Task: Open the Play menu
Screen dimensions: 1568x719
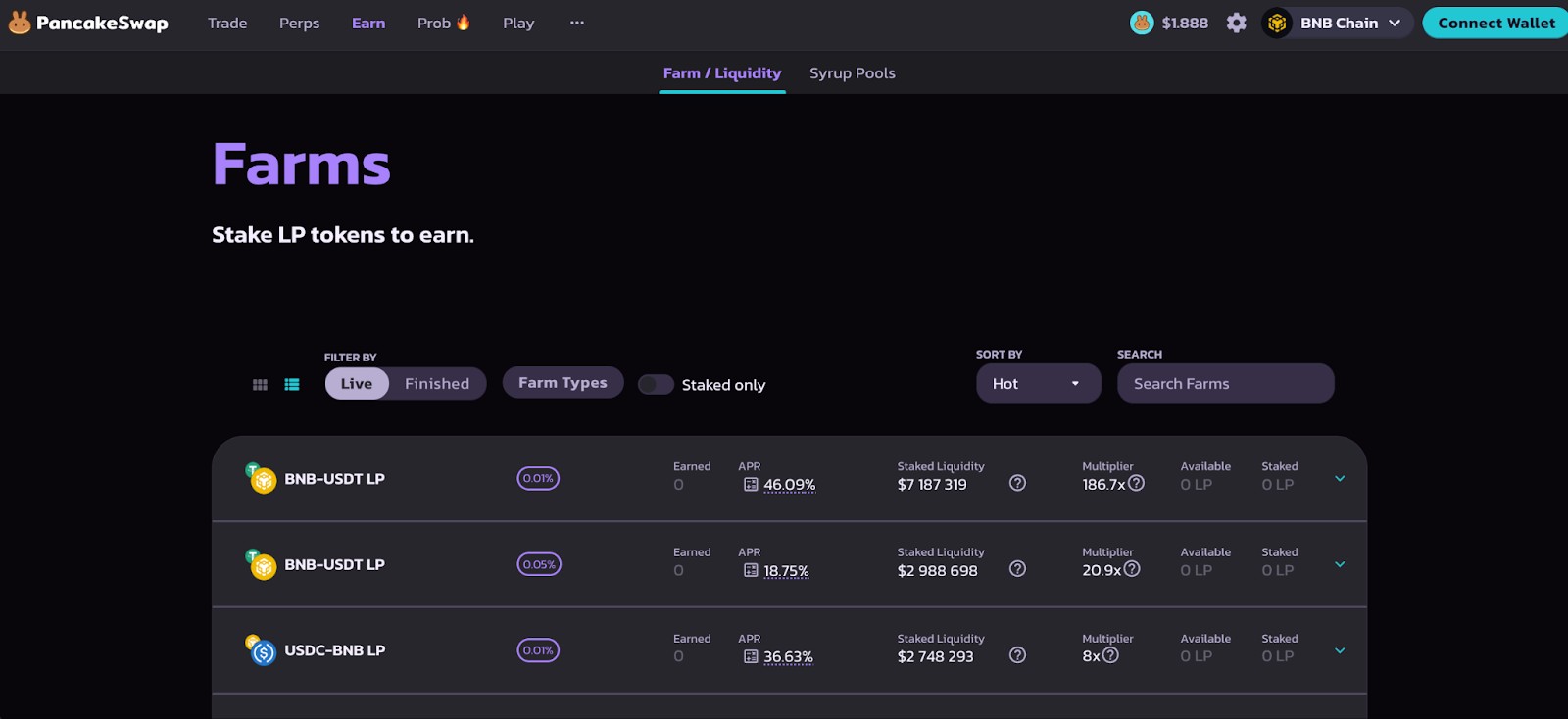Action: point(518,23)
